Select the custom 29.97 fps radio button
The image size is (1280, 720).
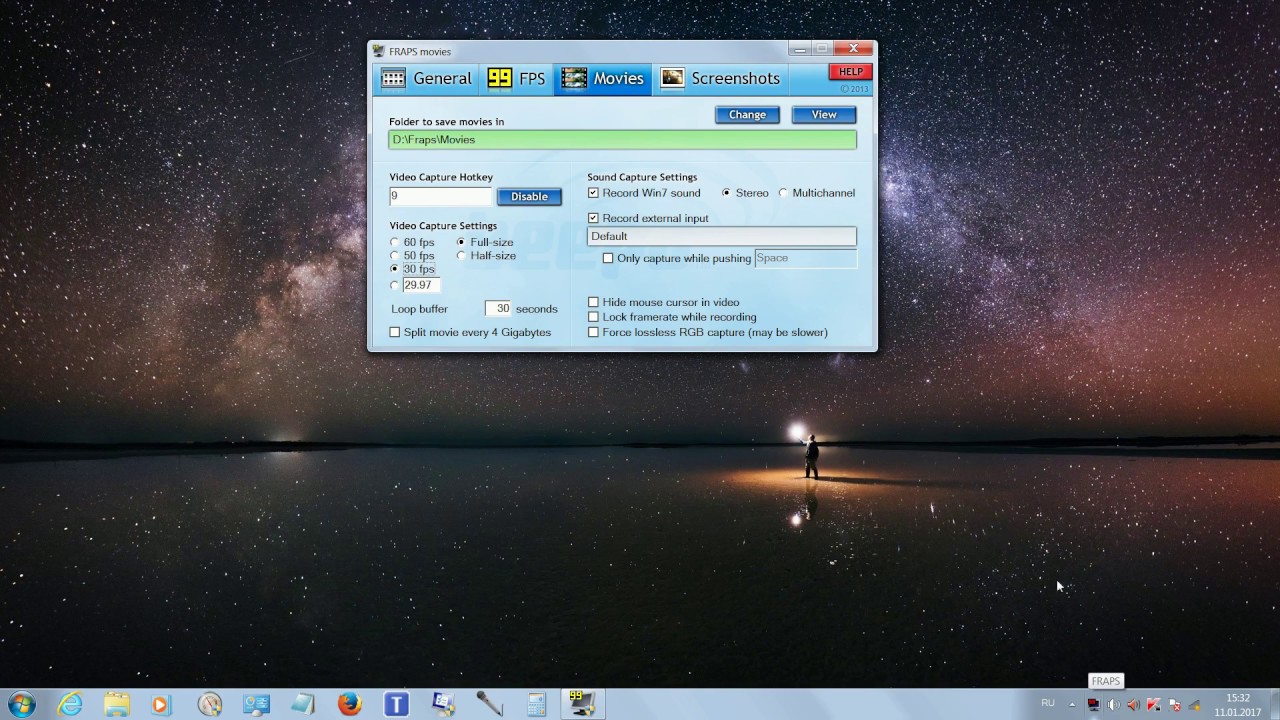pos(394,285)
